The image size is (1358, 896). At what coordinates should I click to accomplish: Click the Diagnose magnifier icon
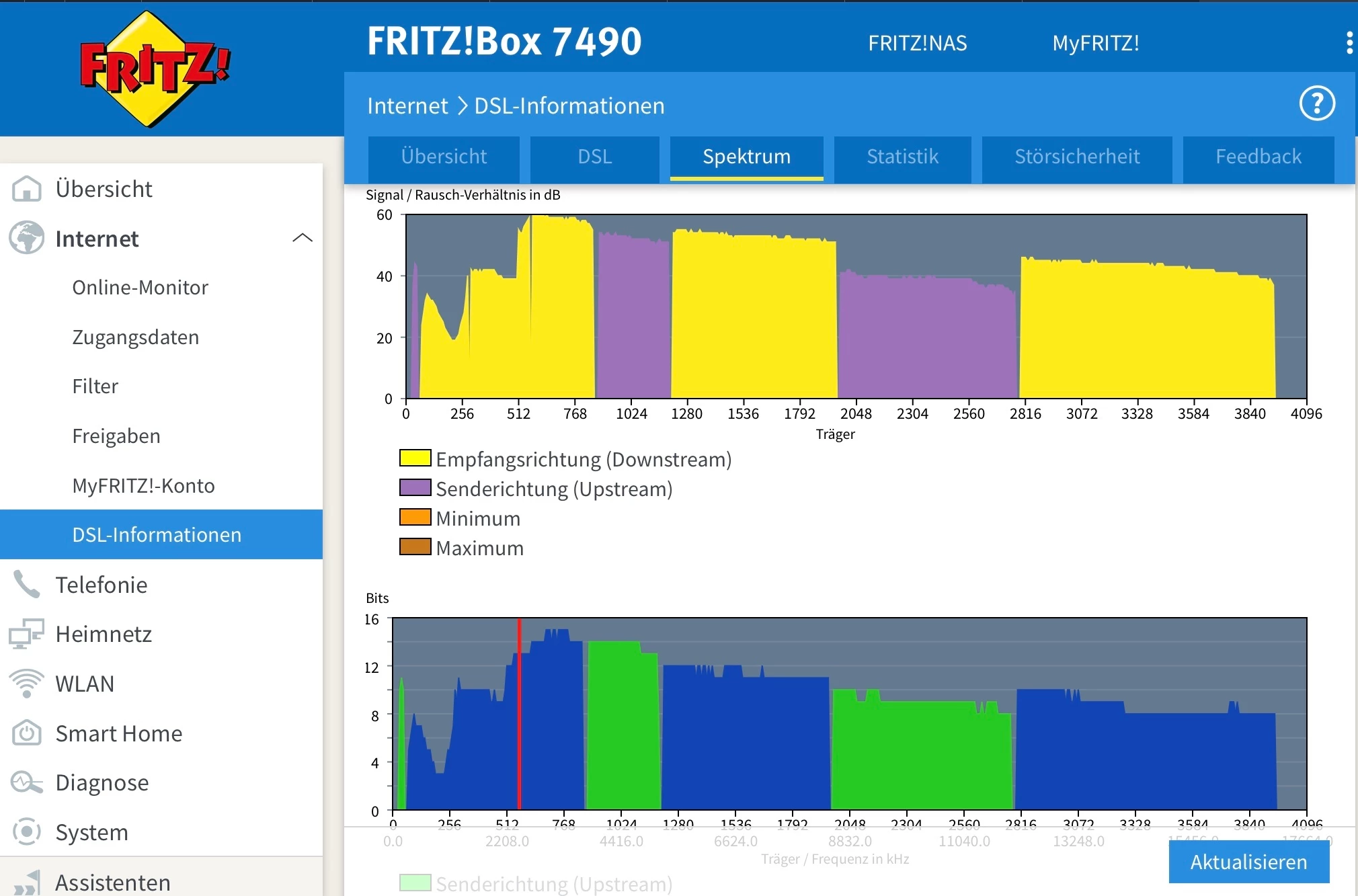click(27, 782)
